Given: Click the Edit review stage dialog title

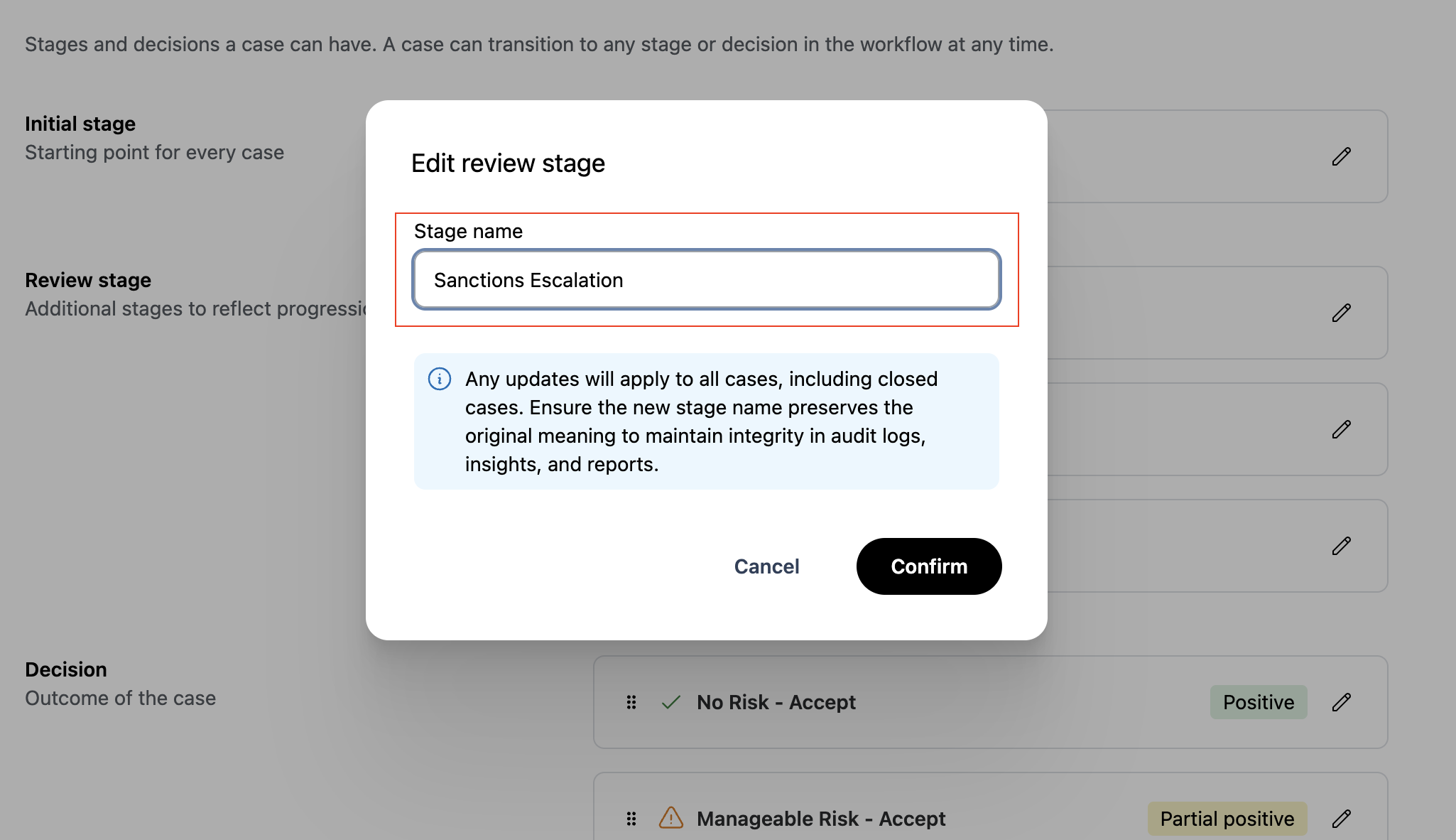Looking at the screenshot, I should click(x=508, y=163).
